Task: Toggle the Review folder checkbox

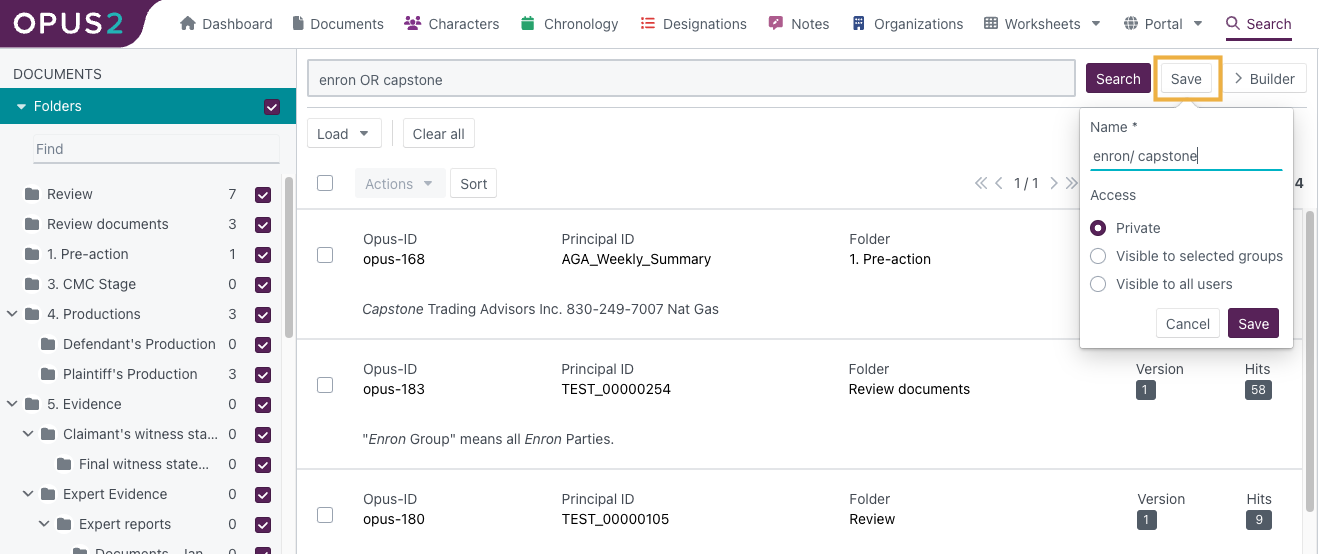Action: tap(263, 194)
